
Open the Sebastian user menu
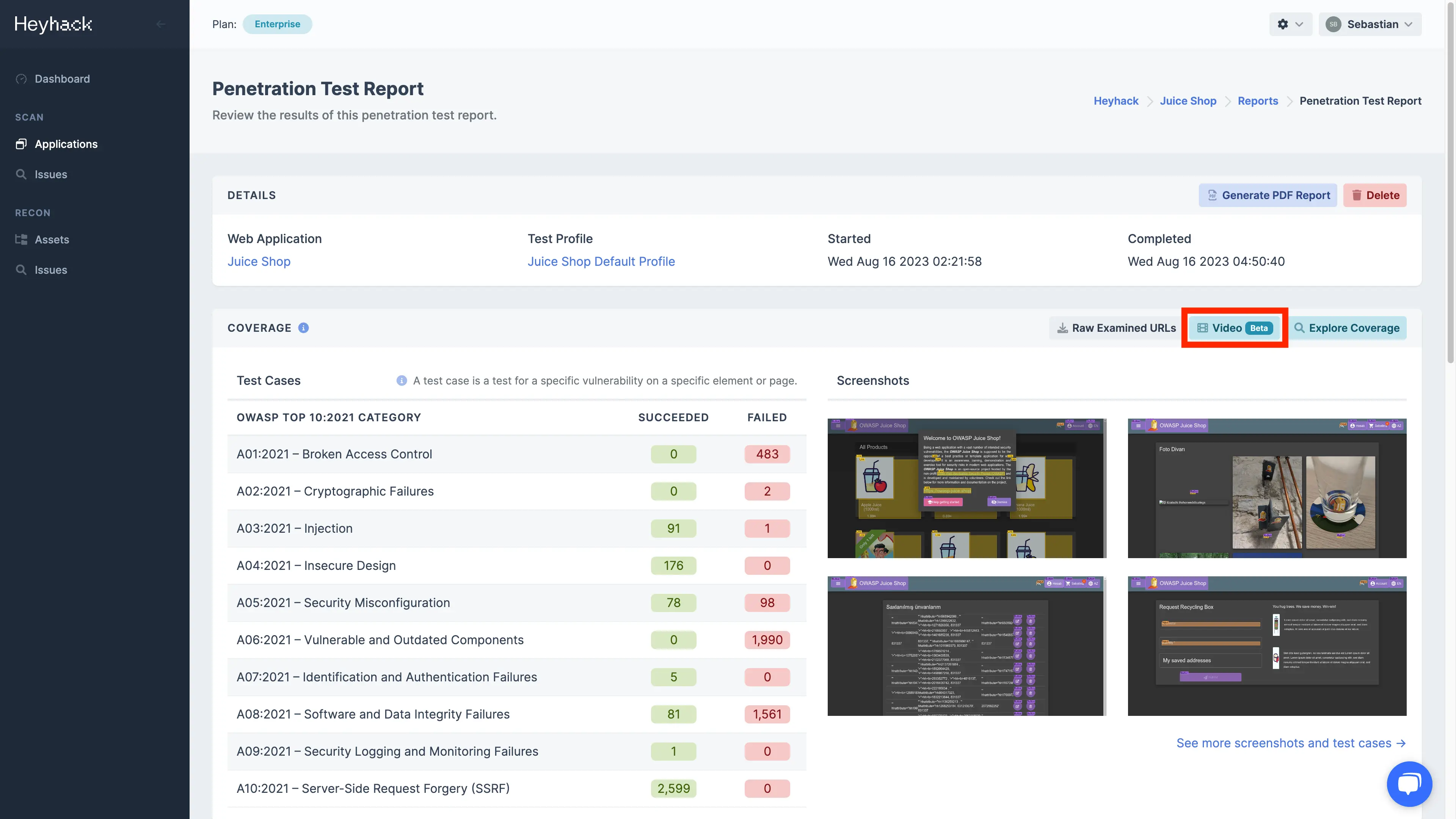1370,24
